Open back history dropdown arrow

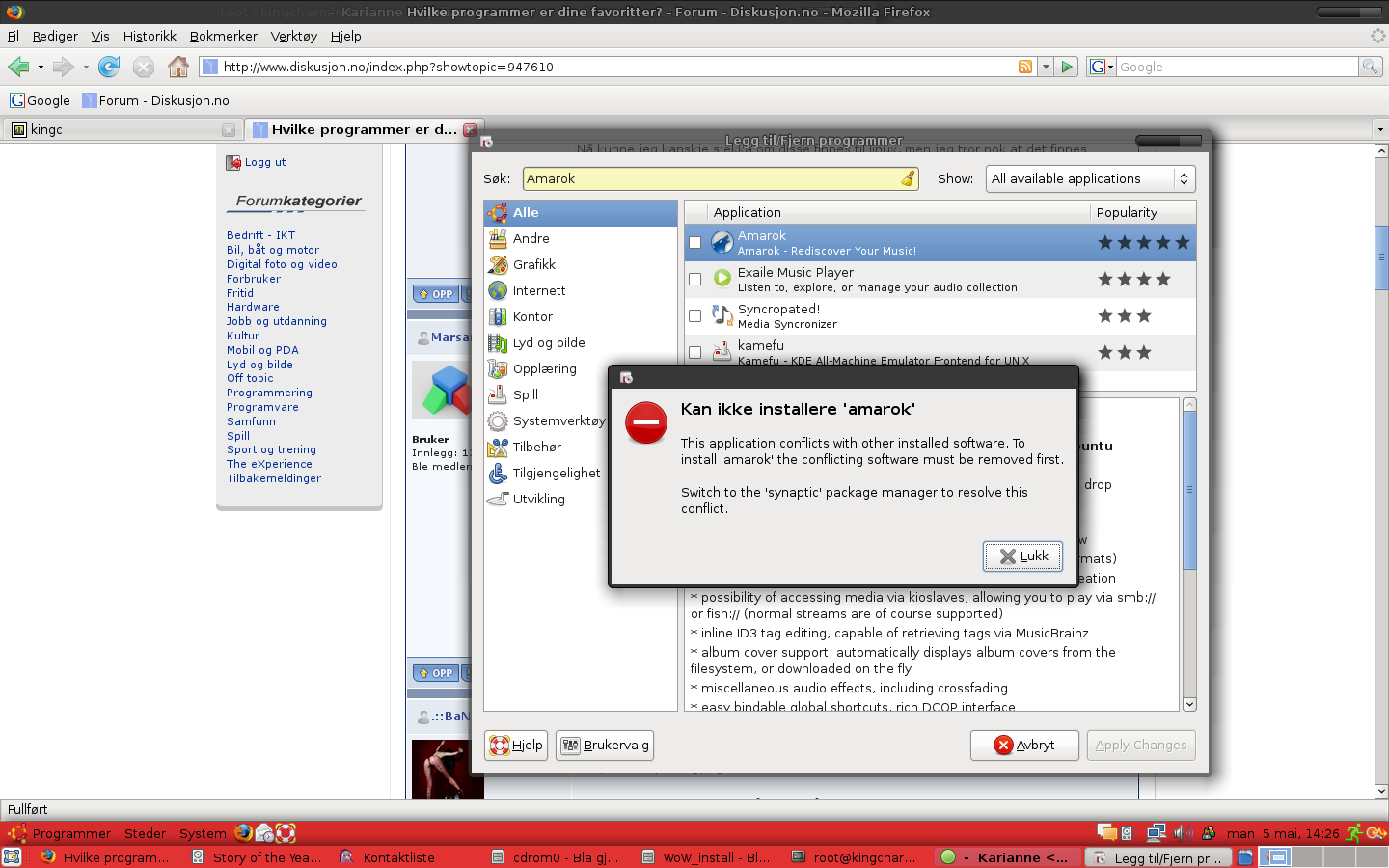(41, 68)
